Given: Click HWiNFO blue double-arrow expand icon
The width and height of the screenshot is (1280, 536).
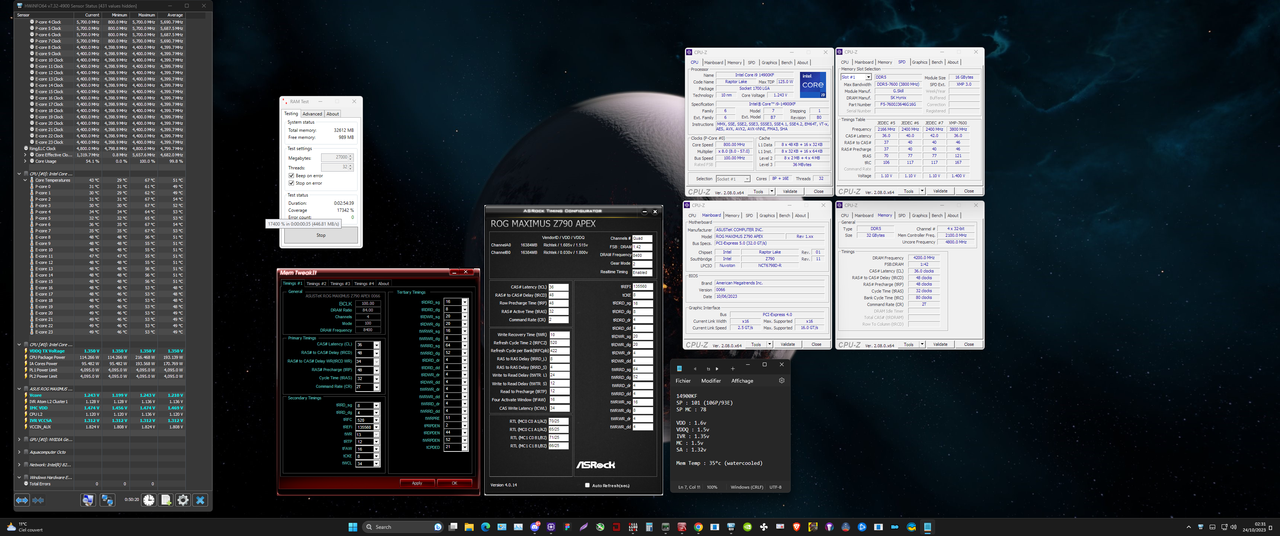Looking at the screenshot, I should [22, 500].
